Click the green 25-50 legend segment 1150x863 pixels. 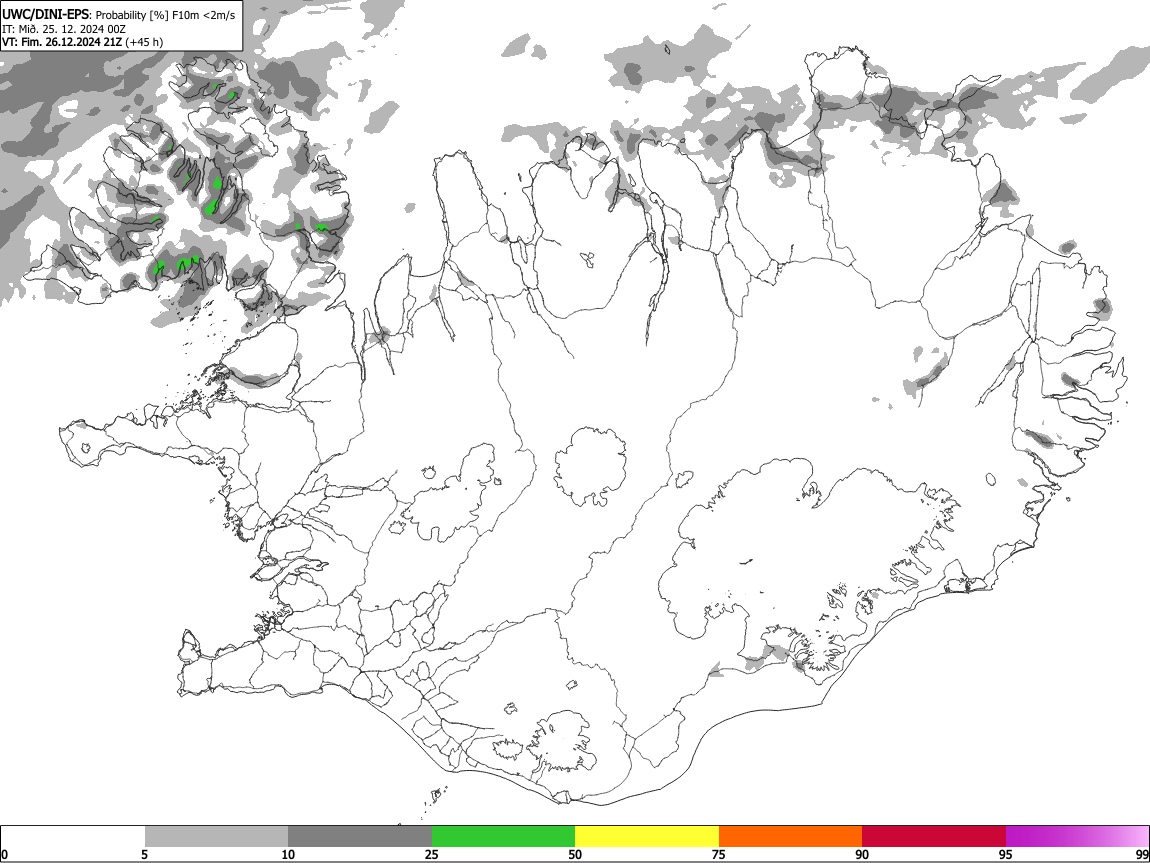(x=503, y=837)
